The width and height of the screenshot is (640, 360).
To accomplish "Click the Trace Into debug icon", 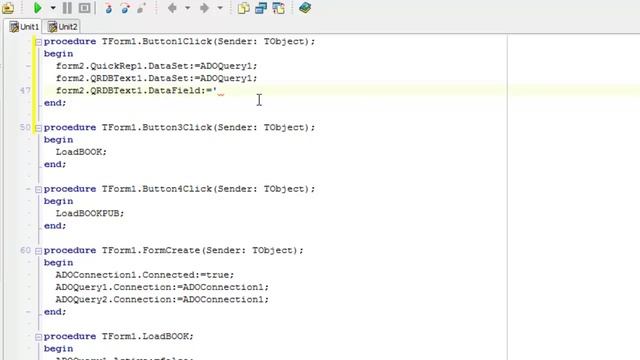I will click(108, 8).
